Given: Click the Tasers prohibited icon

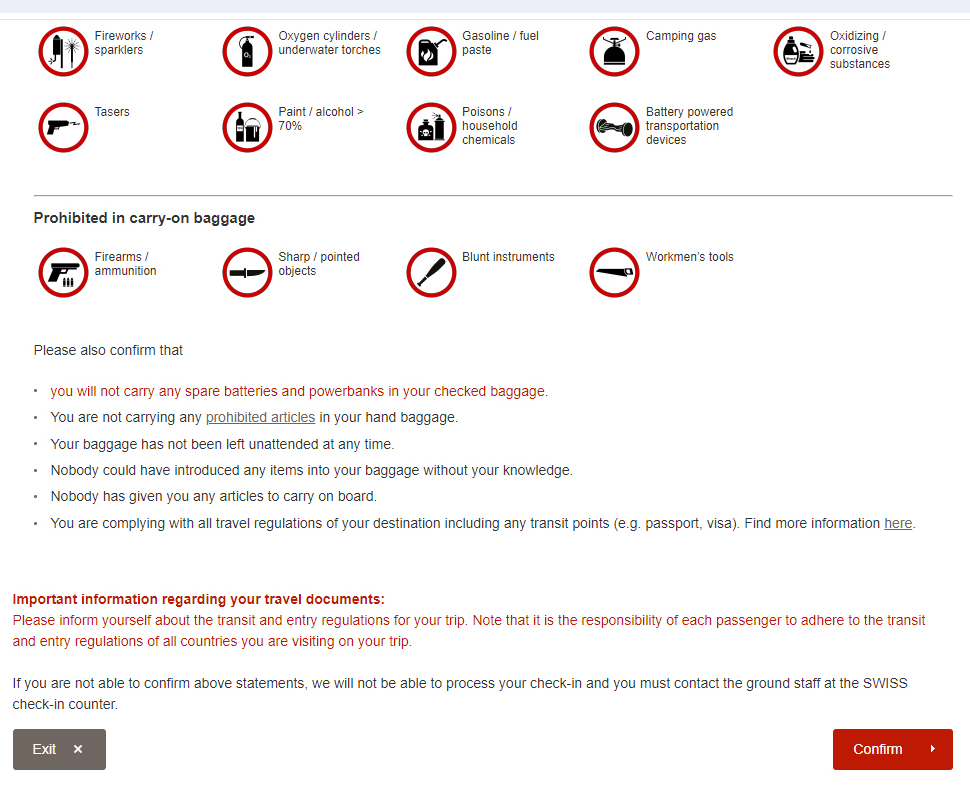Looking at the screenshot, I should [63, 127].
